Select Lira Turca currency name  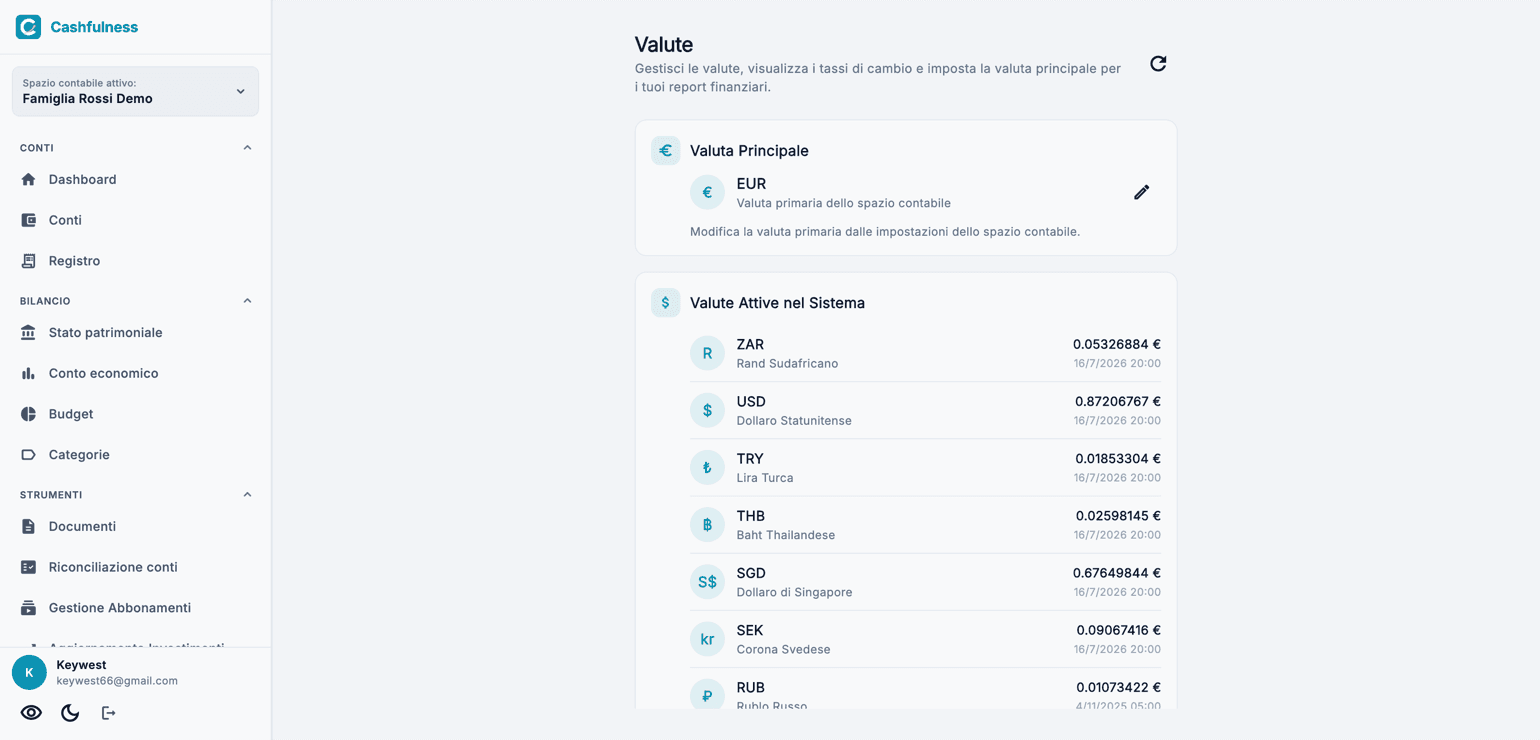pos(765,478)
